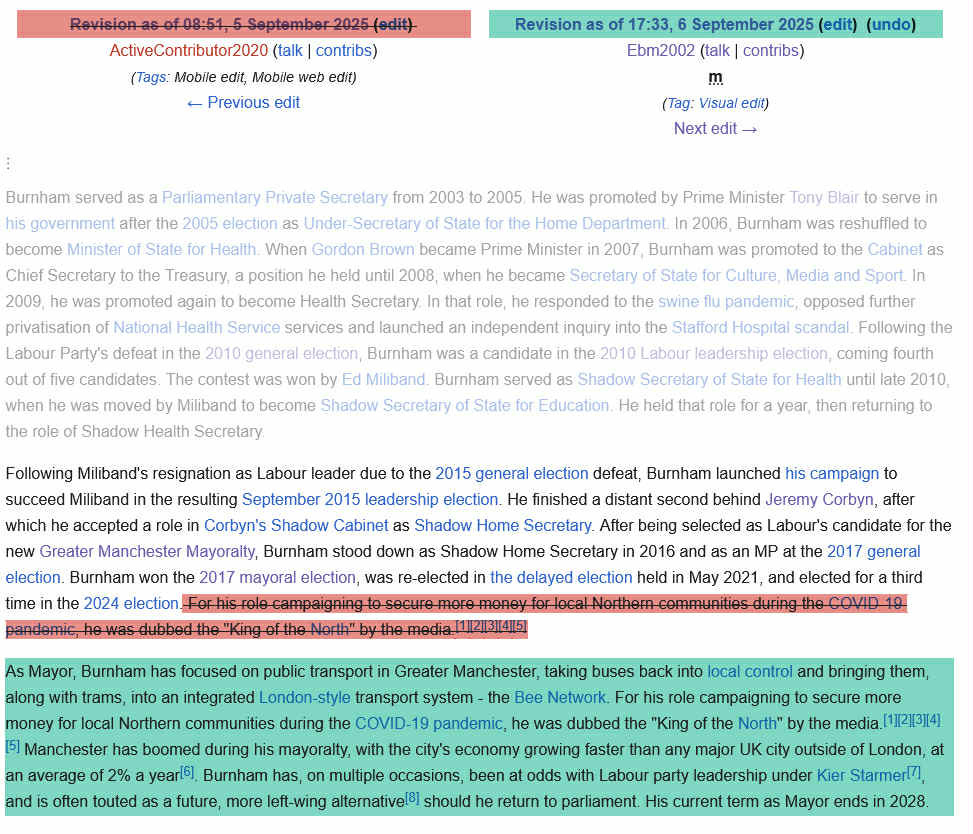The image size is (973, 834).
Task: Open Greater Manchester Mayoralty link
Action: [147, 552]
